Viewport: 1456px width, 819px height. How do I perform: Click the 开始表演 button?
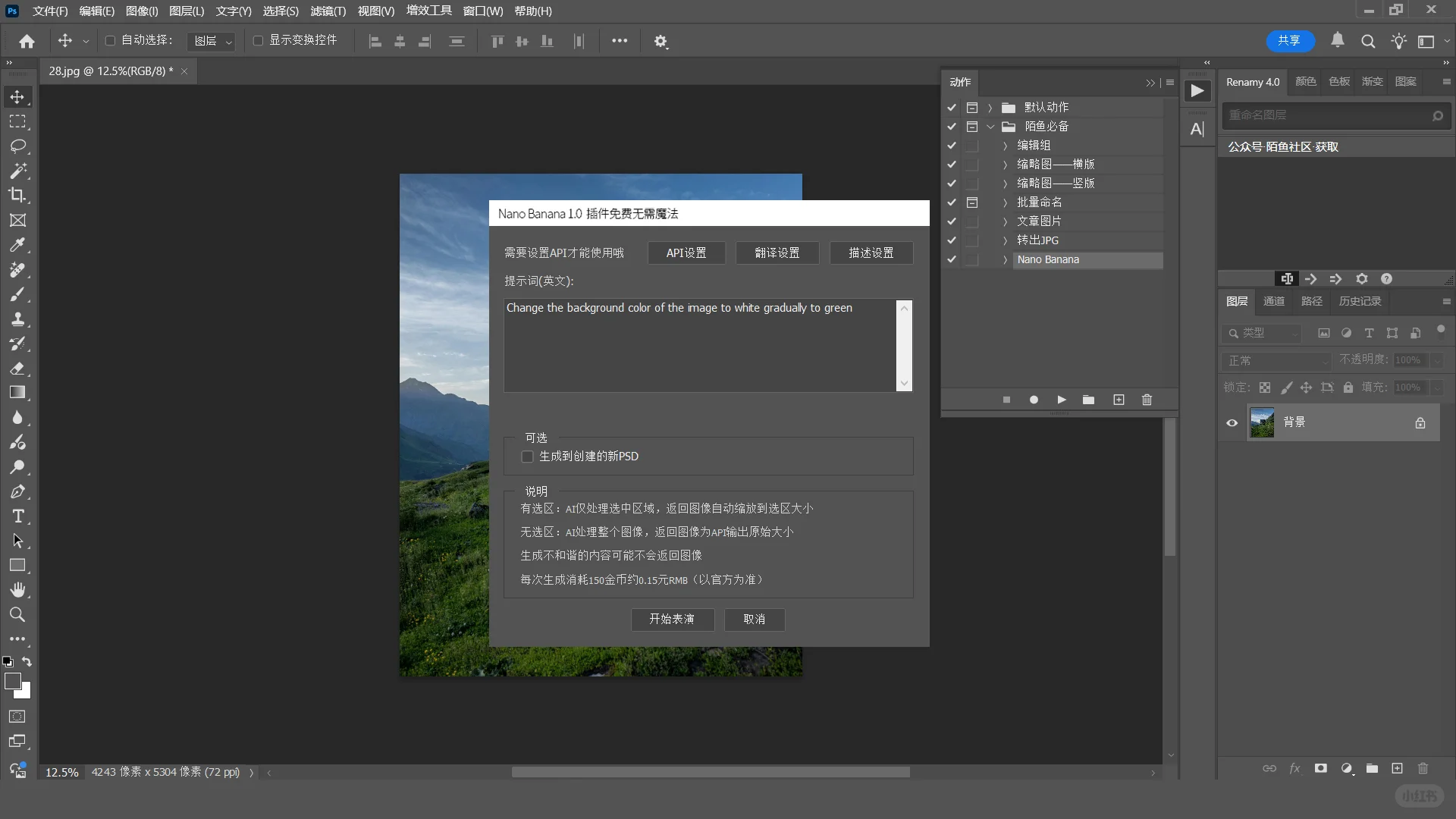672,620
